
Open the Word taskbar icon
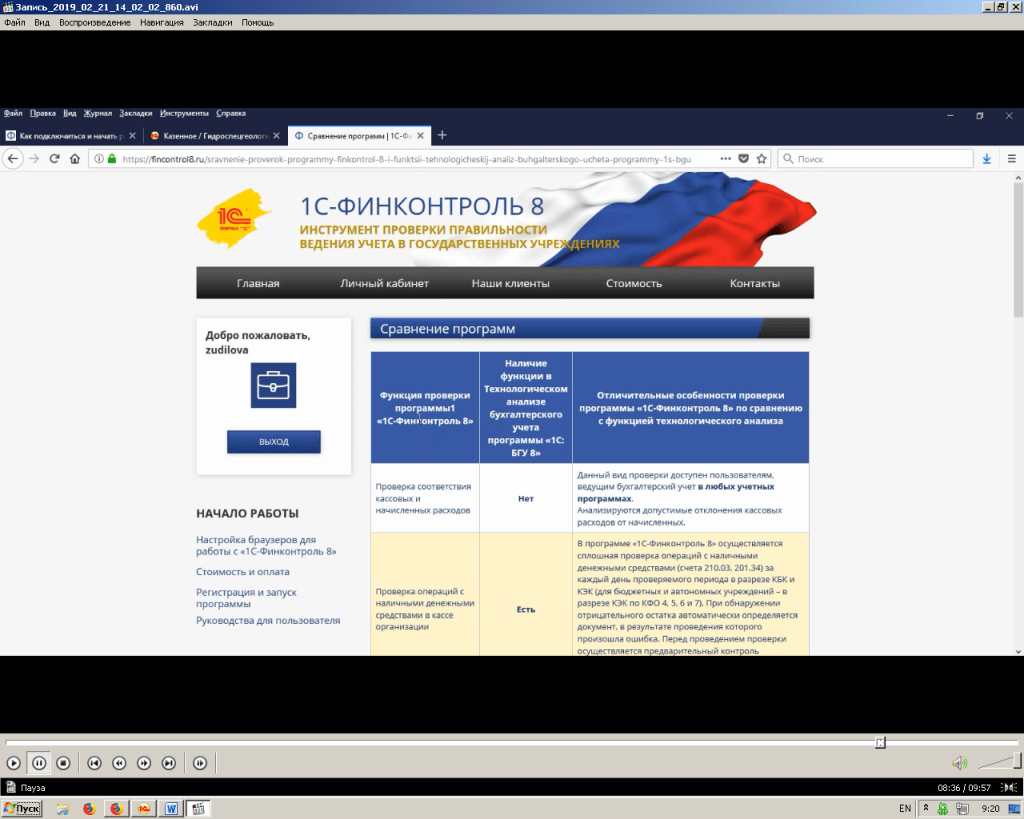tap(171, 809)
